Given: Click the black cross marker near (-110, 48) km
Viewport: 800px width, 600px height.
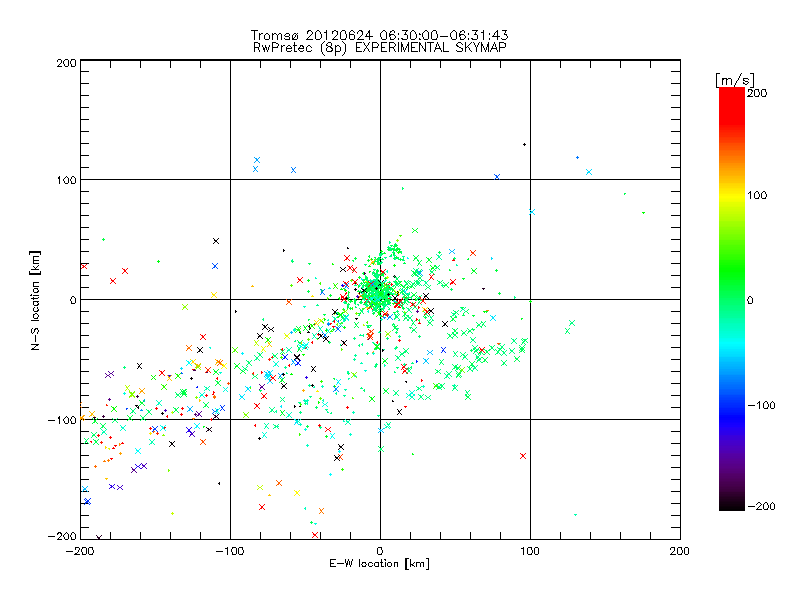Looking at the screenshot, I should 216,241.
